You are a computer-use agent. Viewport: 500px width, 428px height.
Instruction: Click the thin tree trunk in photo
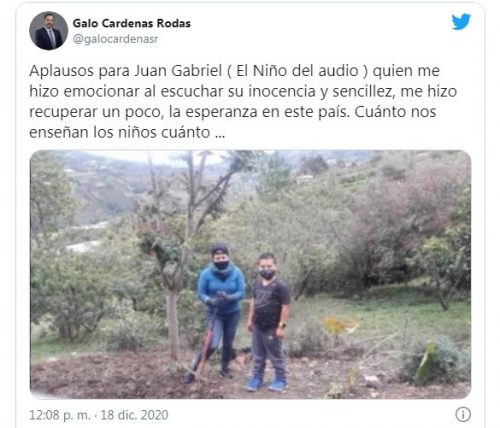173,323
